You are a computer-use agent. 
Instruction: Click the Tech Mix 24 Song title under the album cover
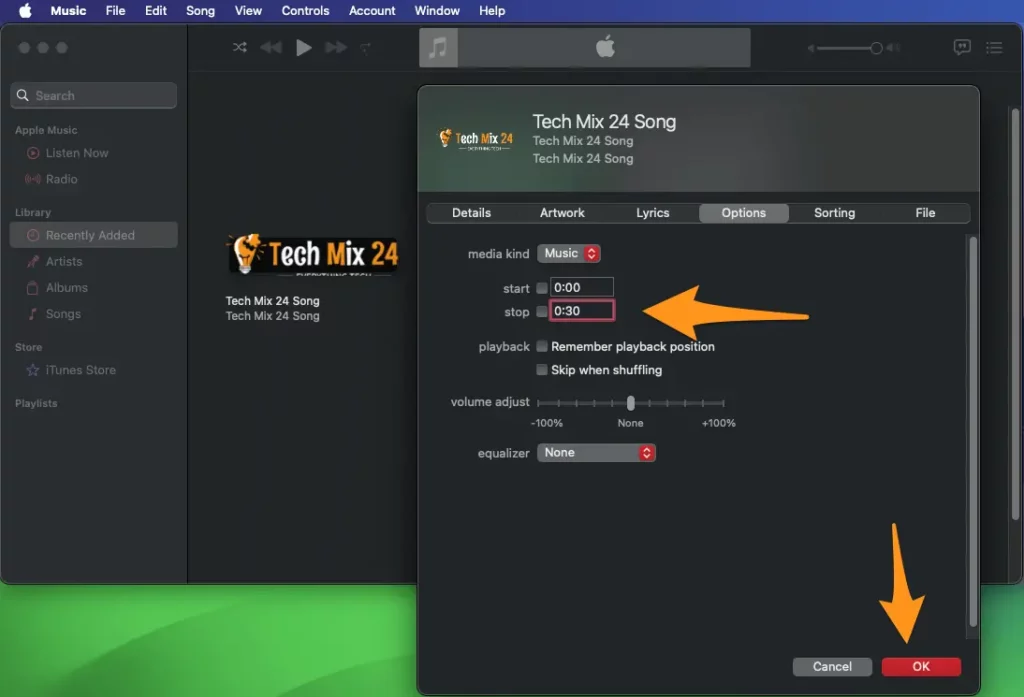point(272,300)
